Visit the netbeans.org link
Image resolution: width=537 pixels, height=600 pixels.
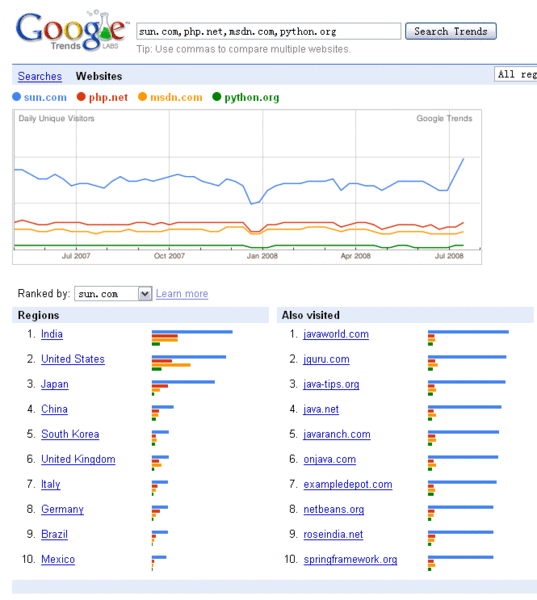[x=334, y=509]
